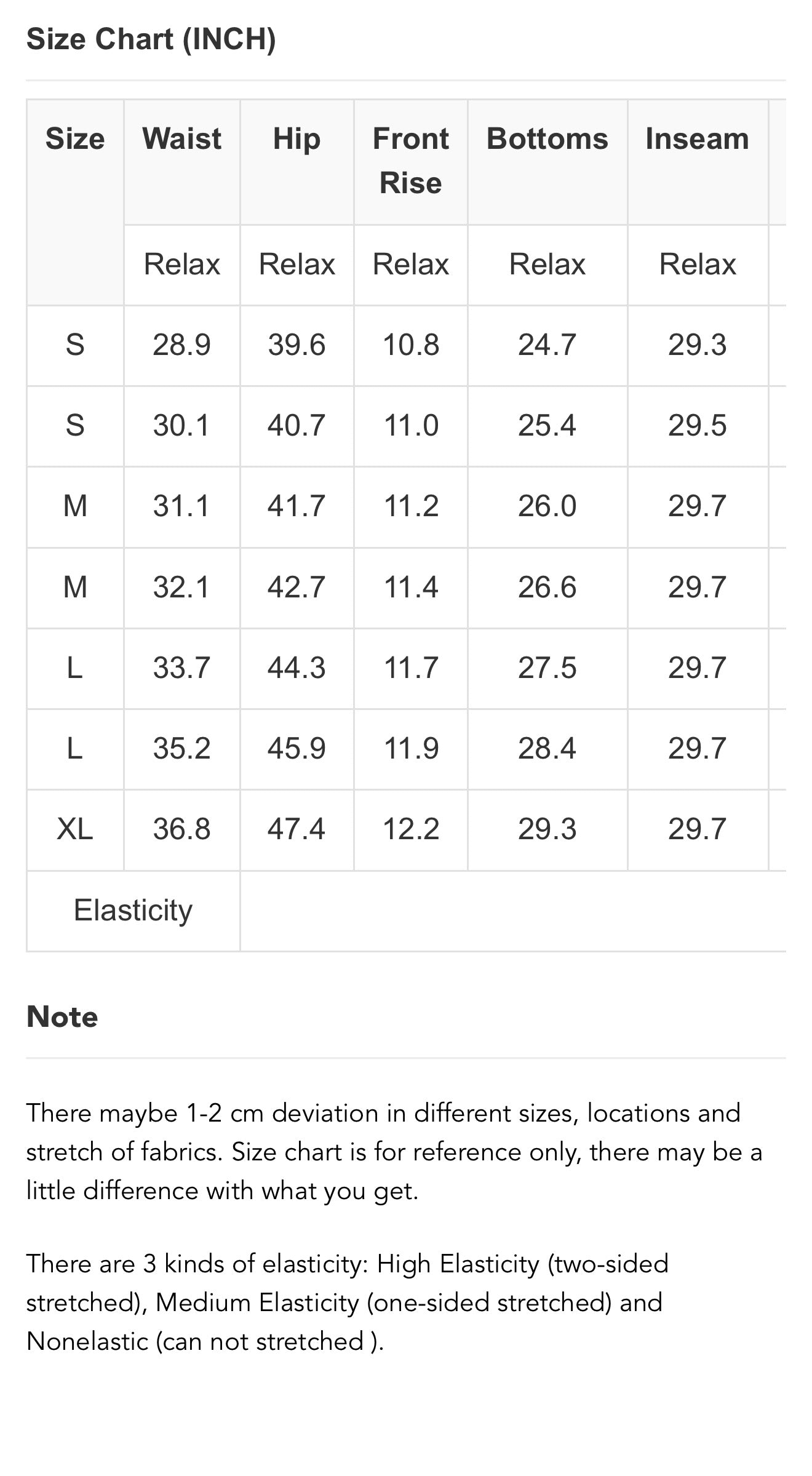Image resolution: width=812 pixels, height=1476 pixels.
Task: Select hip value 45.9
Action: (297, 748)
